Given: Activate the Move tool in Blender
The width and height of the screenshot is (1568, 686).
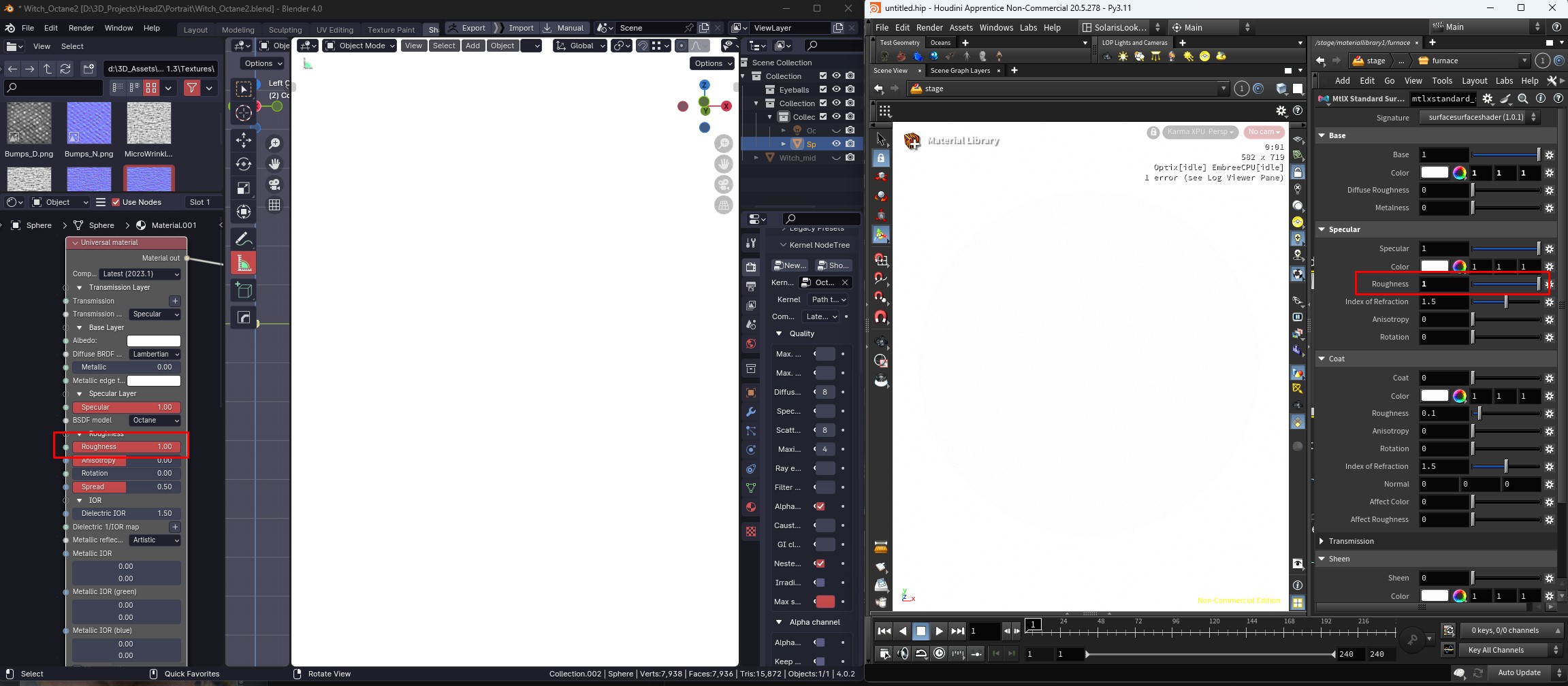Looking at the screenshot, I should point(244,140).
